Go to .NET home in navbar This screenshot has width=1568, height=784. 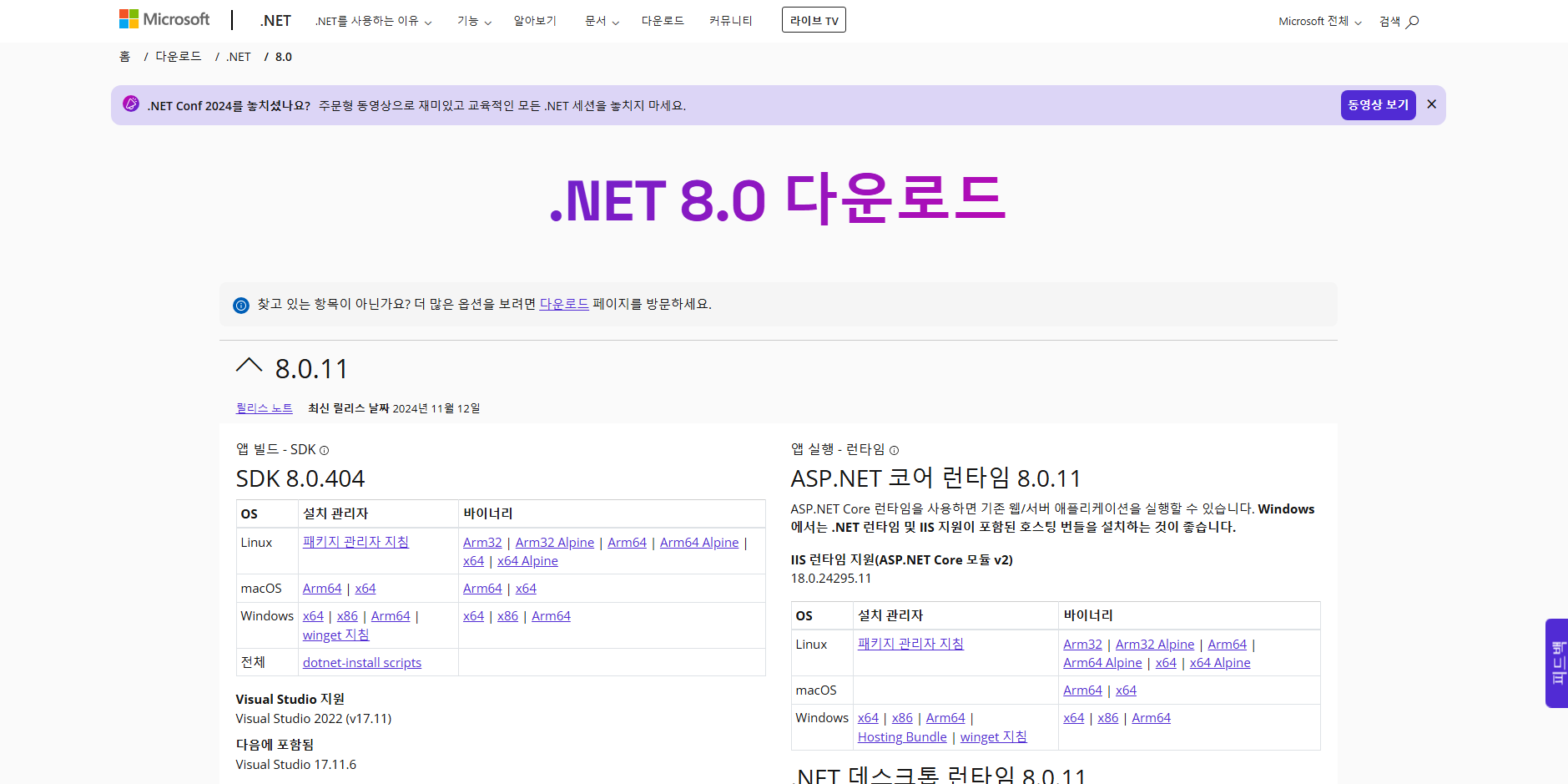(275, 21)
